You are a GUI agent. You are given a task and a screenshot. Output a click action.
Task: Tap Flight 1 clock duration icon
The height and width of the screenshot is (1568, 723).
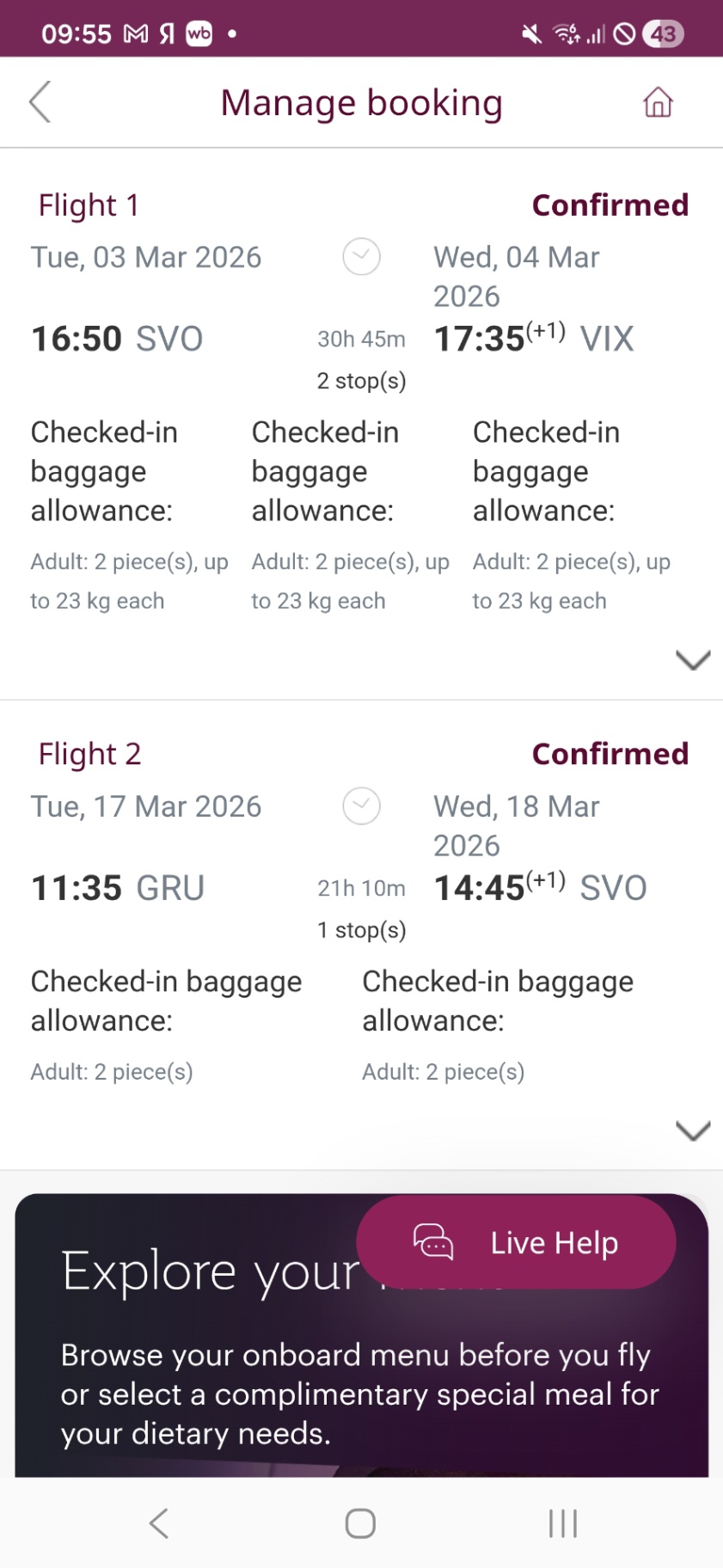(362, 256)
